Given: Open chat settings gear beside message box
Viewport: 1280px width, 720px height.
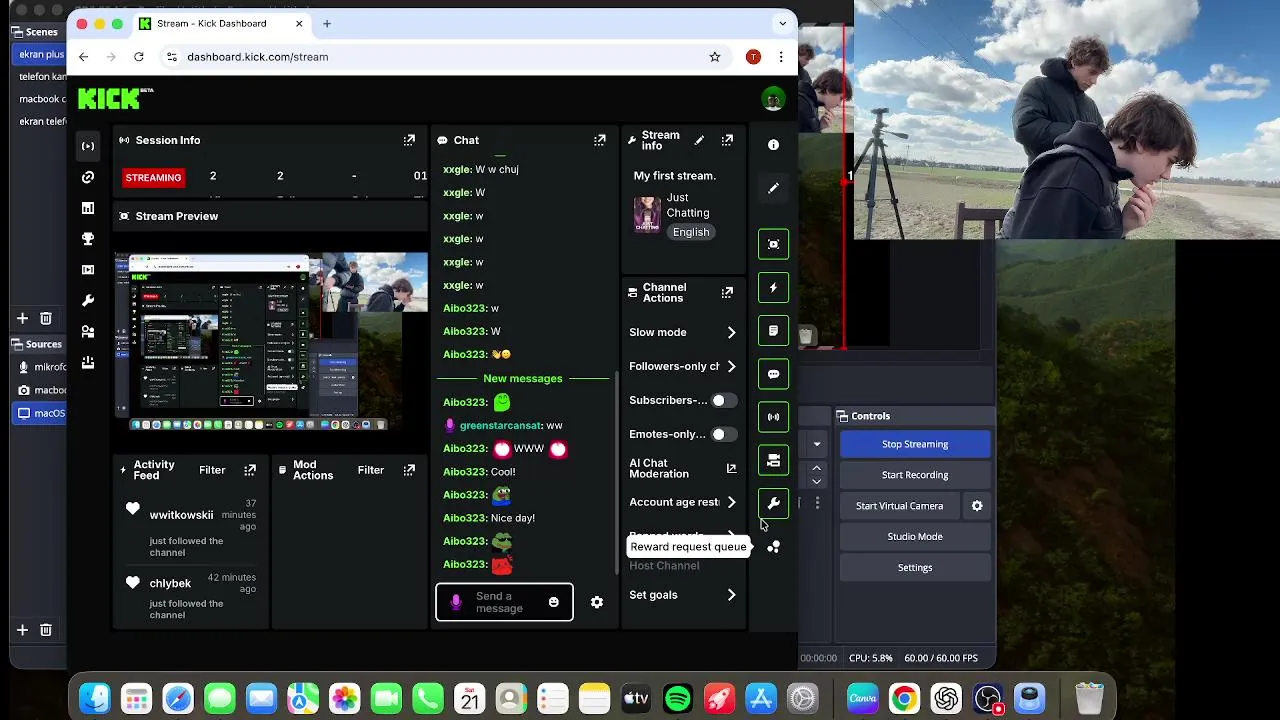Looking at the screenshot, I should coord(597,602).
